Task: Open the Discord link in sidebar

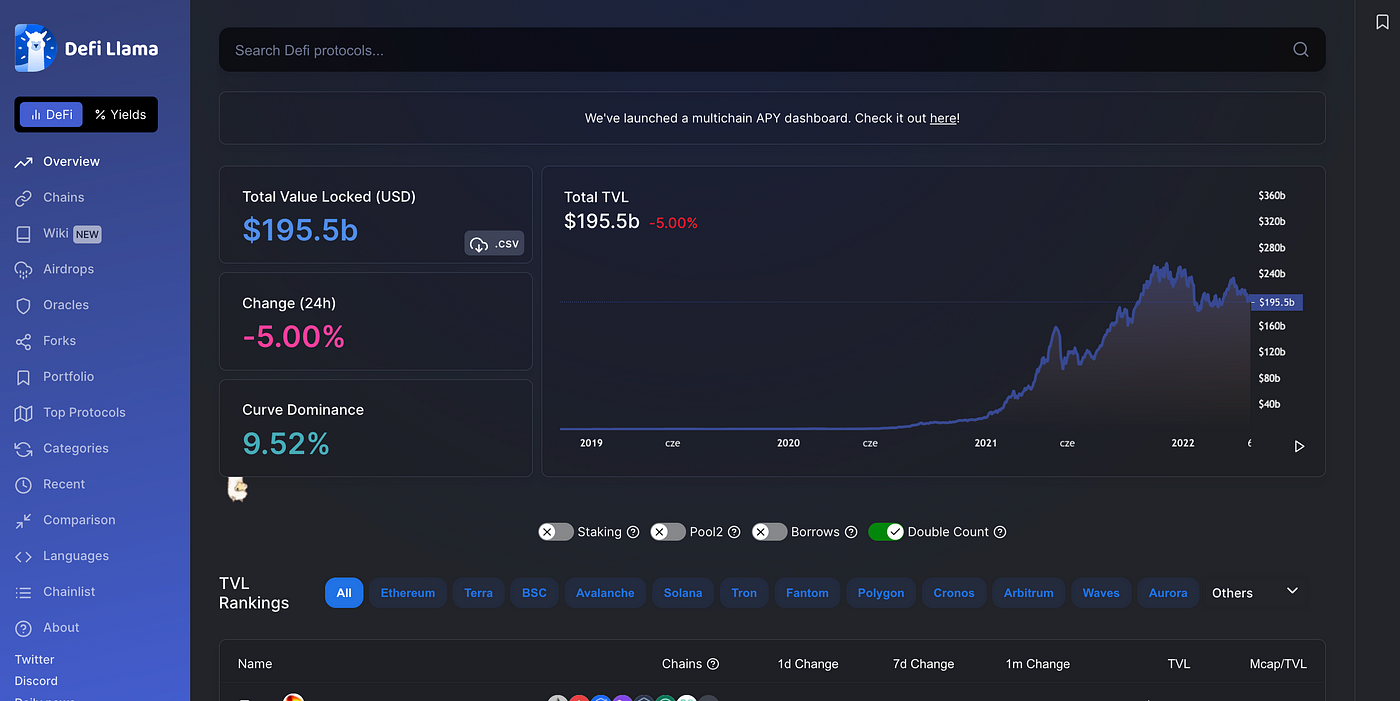Action: (36, 681)
